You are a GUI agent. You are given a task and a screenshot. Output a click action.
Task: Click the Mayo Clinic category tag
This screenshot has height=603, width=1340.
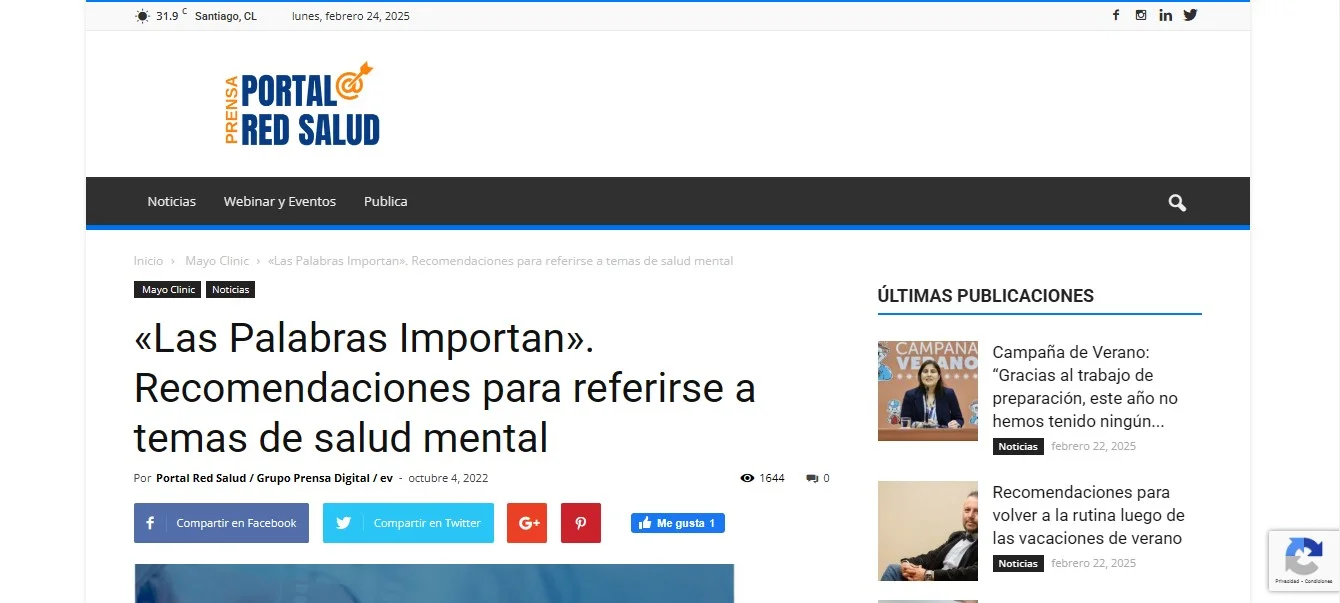click(167, 289)
